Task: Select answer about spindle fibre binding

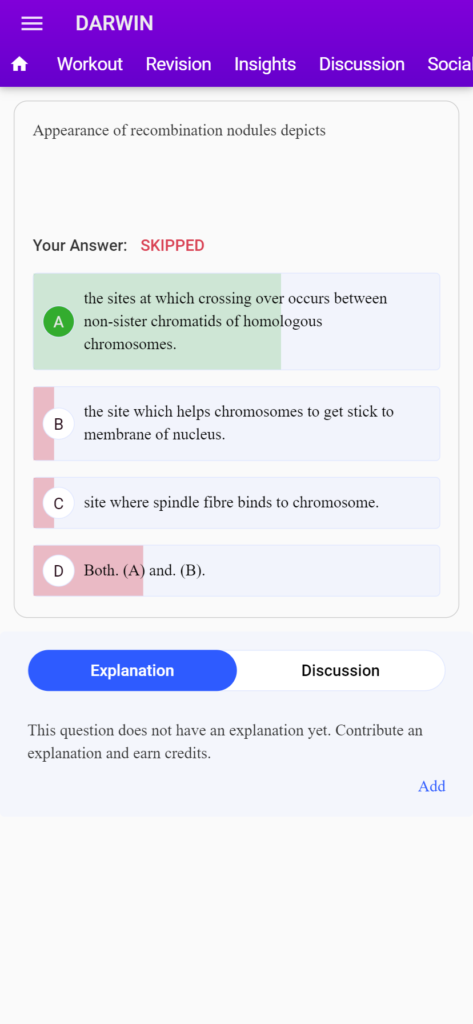Action: coord(236,503)
